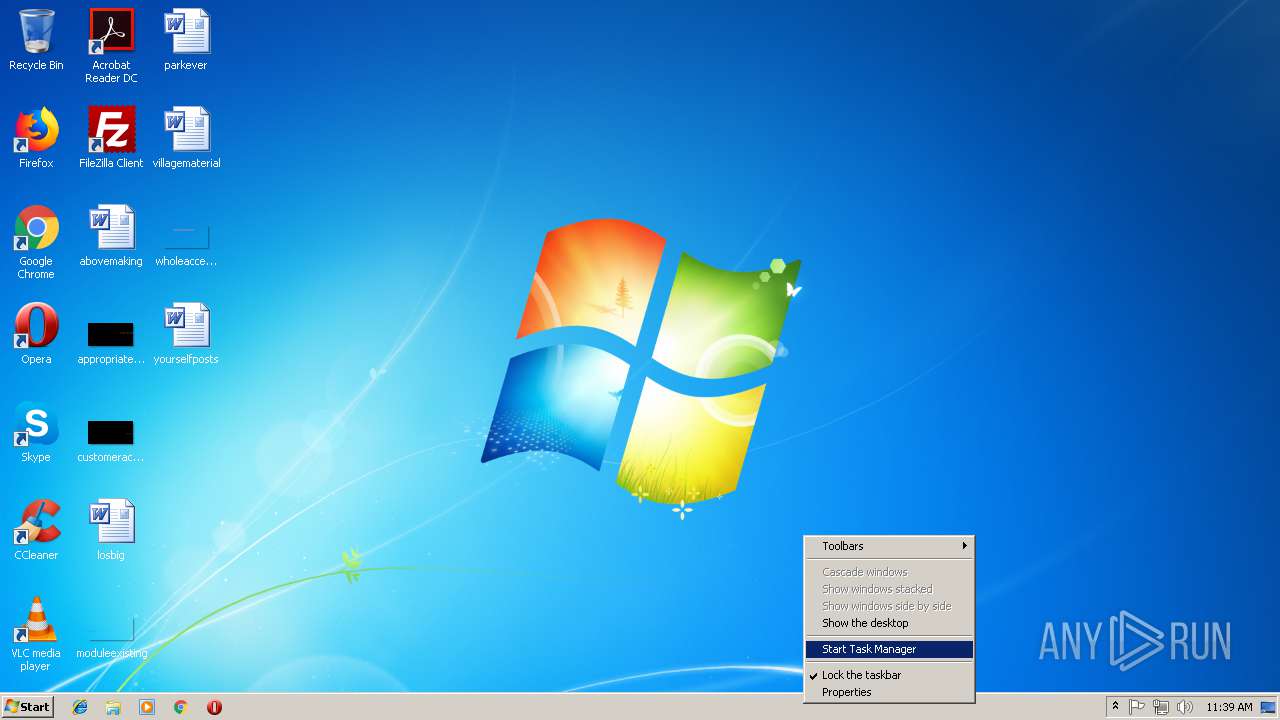Select the Google Chrome desktop shortcut
Screen dimensions: 1280x720
36,242
